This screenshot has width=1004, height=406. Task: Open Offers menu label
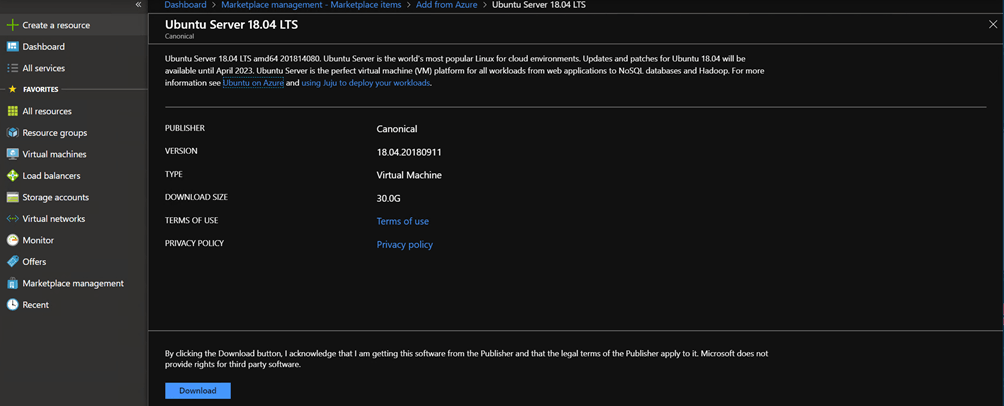[x=34, y=261]
